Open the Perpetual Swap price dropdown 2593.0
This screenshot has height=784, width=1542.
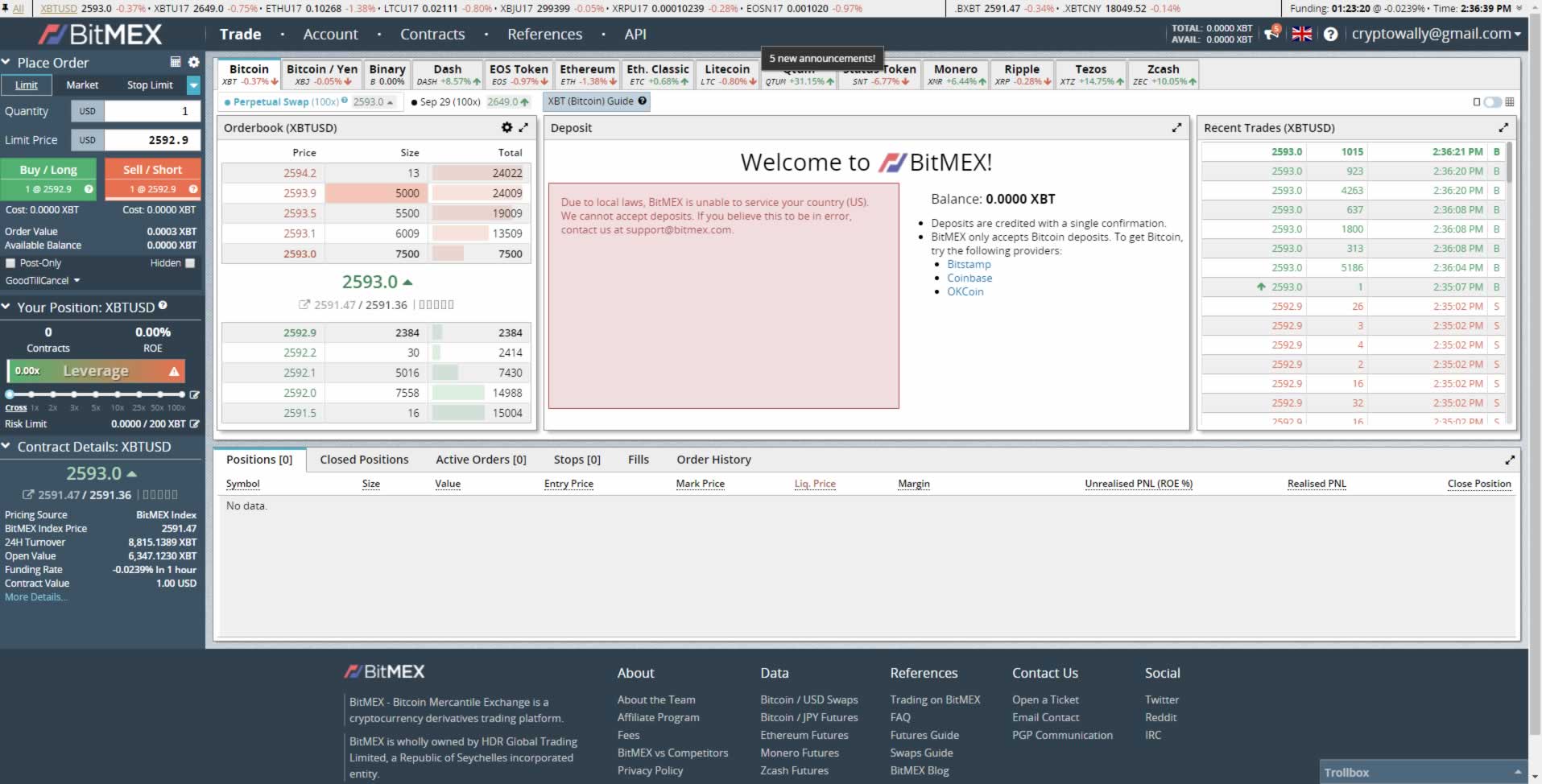(x=374, y=102)
